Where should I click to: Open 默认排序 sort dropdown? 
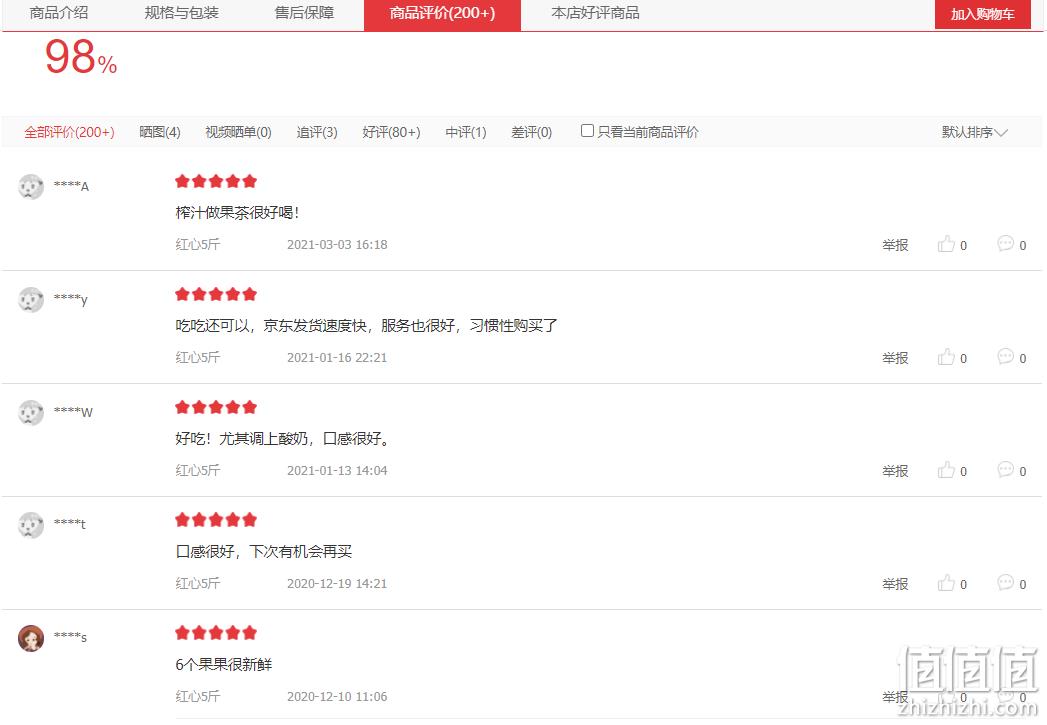(x=974, y=132)
